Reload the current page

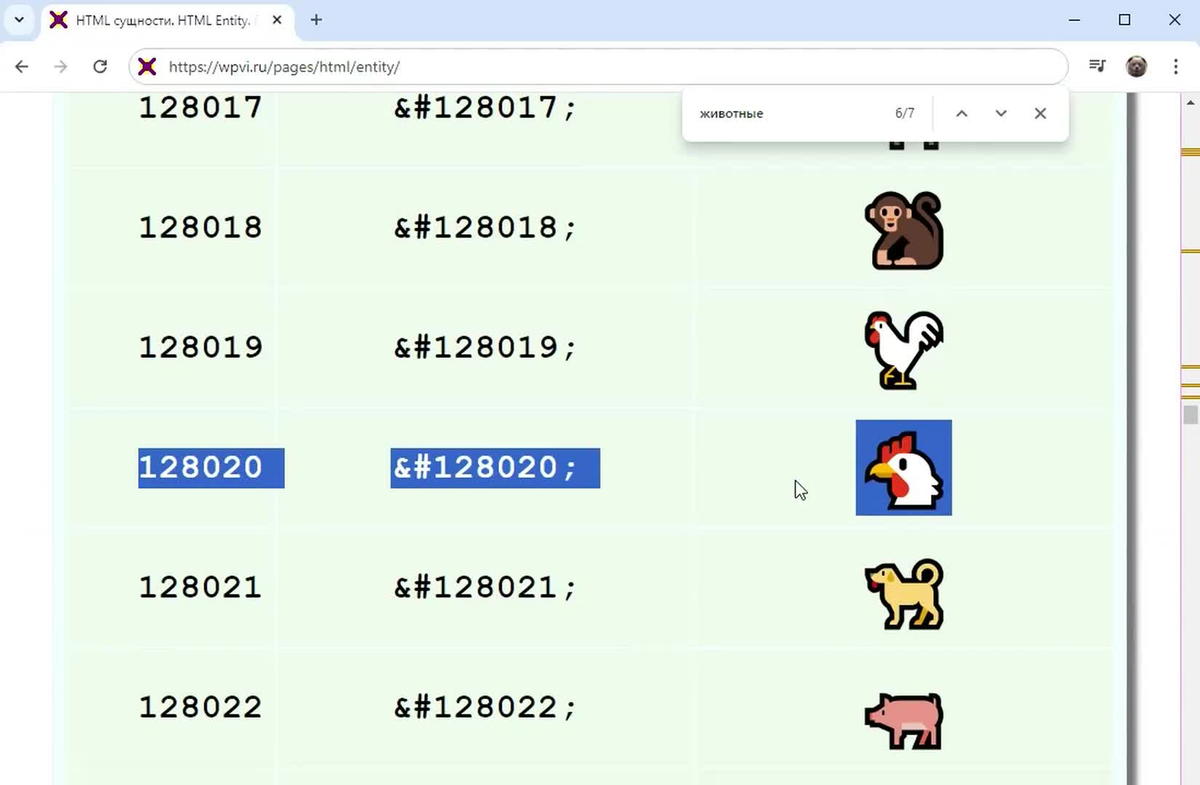click(100, 67)
